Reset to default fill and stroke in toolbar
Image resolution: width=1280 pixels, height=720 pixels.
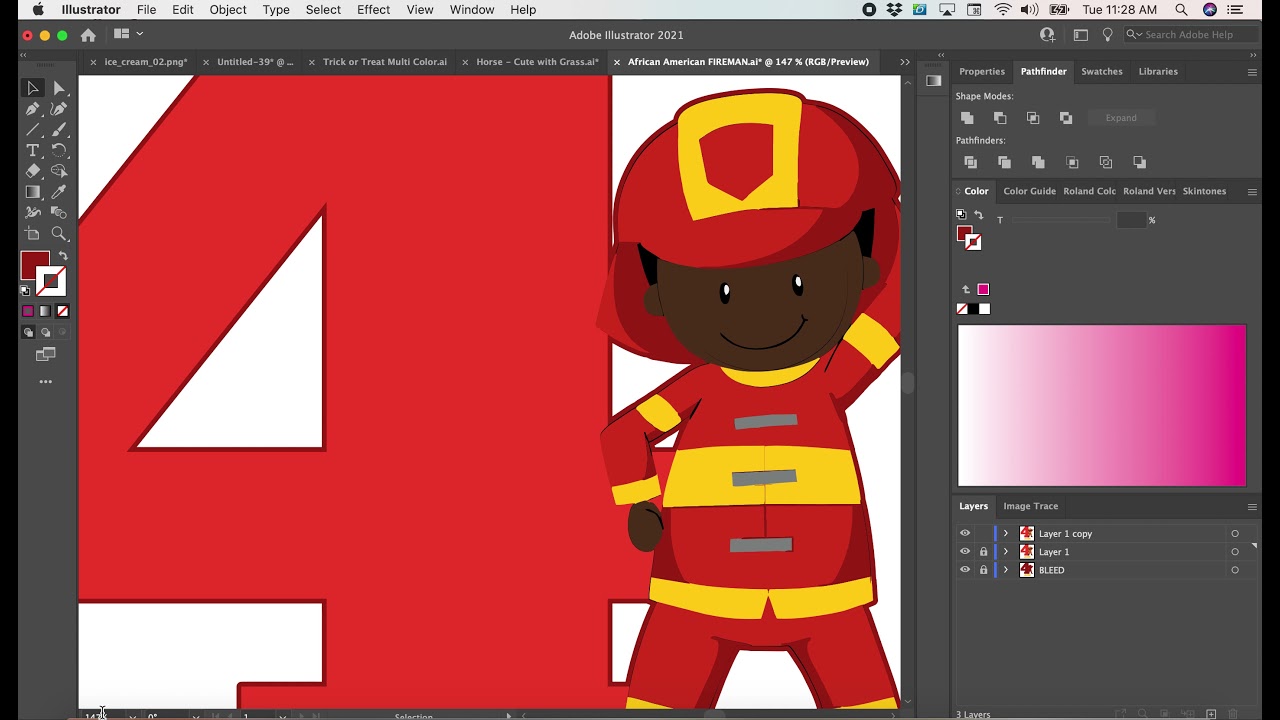pyautogui.click(x=25, y=291)
